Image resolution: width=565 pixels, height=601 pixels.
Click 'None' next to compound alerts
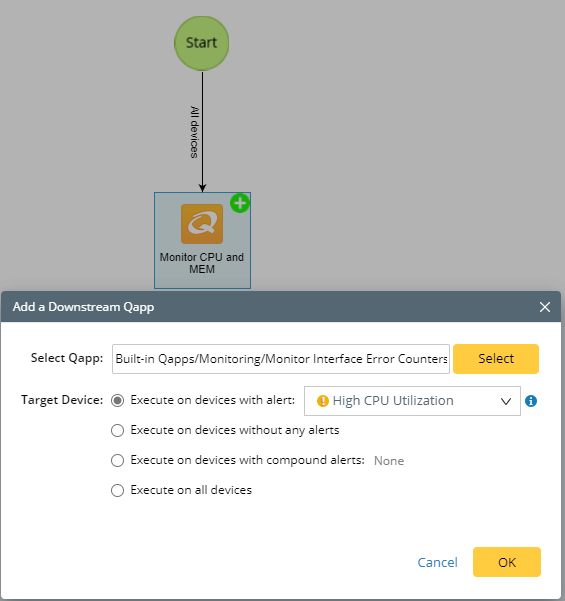coord(389,461)
